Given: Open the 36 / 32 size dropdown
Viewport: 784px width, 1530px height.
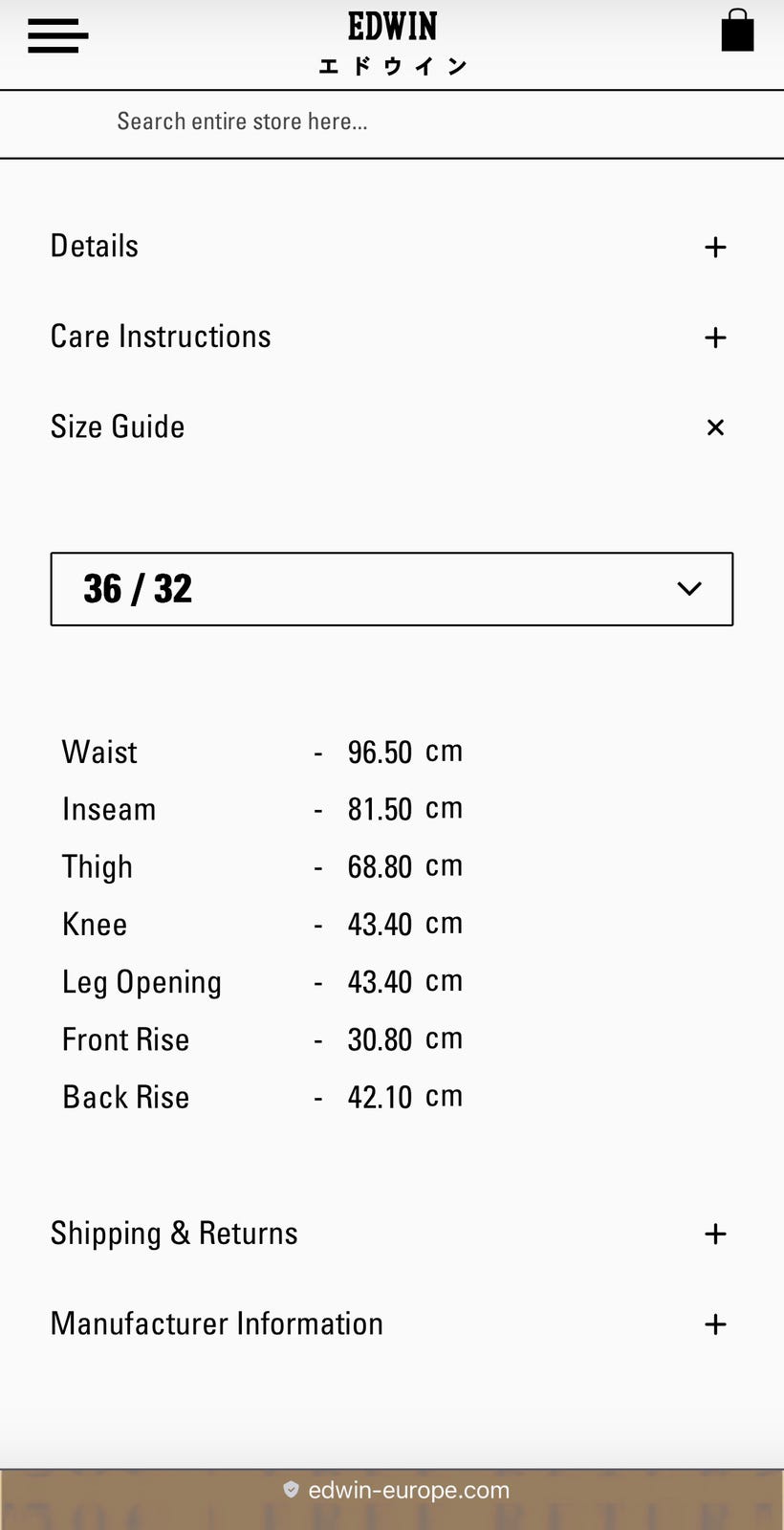Looking at the screenshot, I should click(x=391, y=589).
